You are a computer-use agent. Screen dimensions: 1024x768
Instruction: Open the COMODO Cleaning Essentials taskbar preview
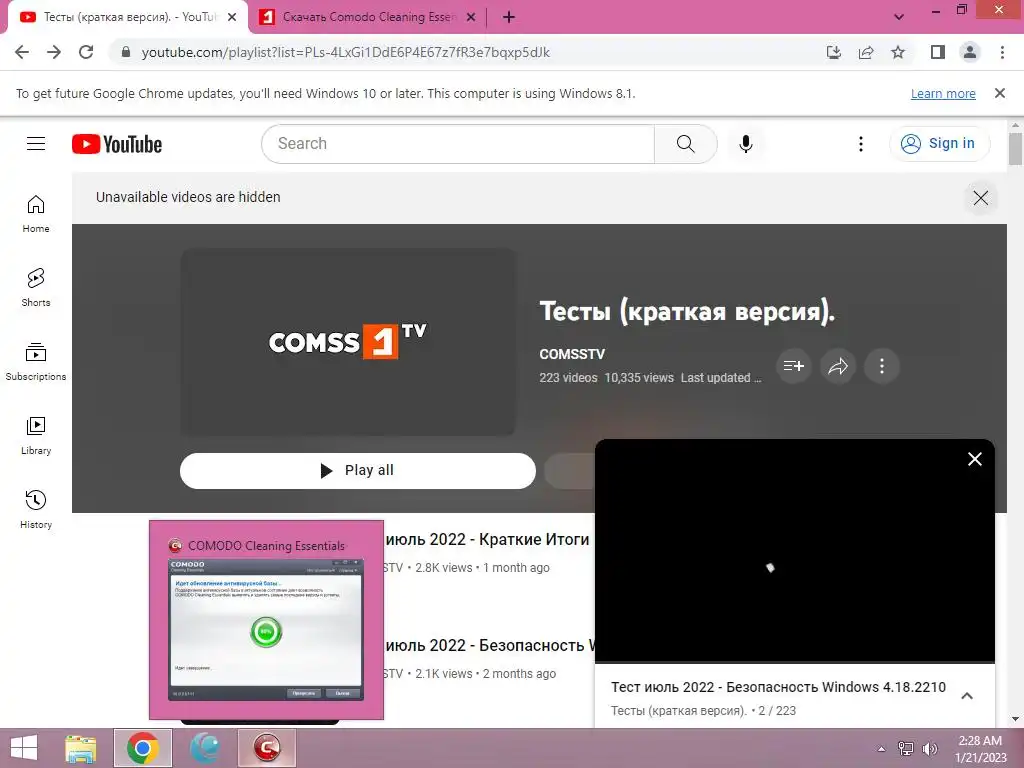coord(266,620)
